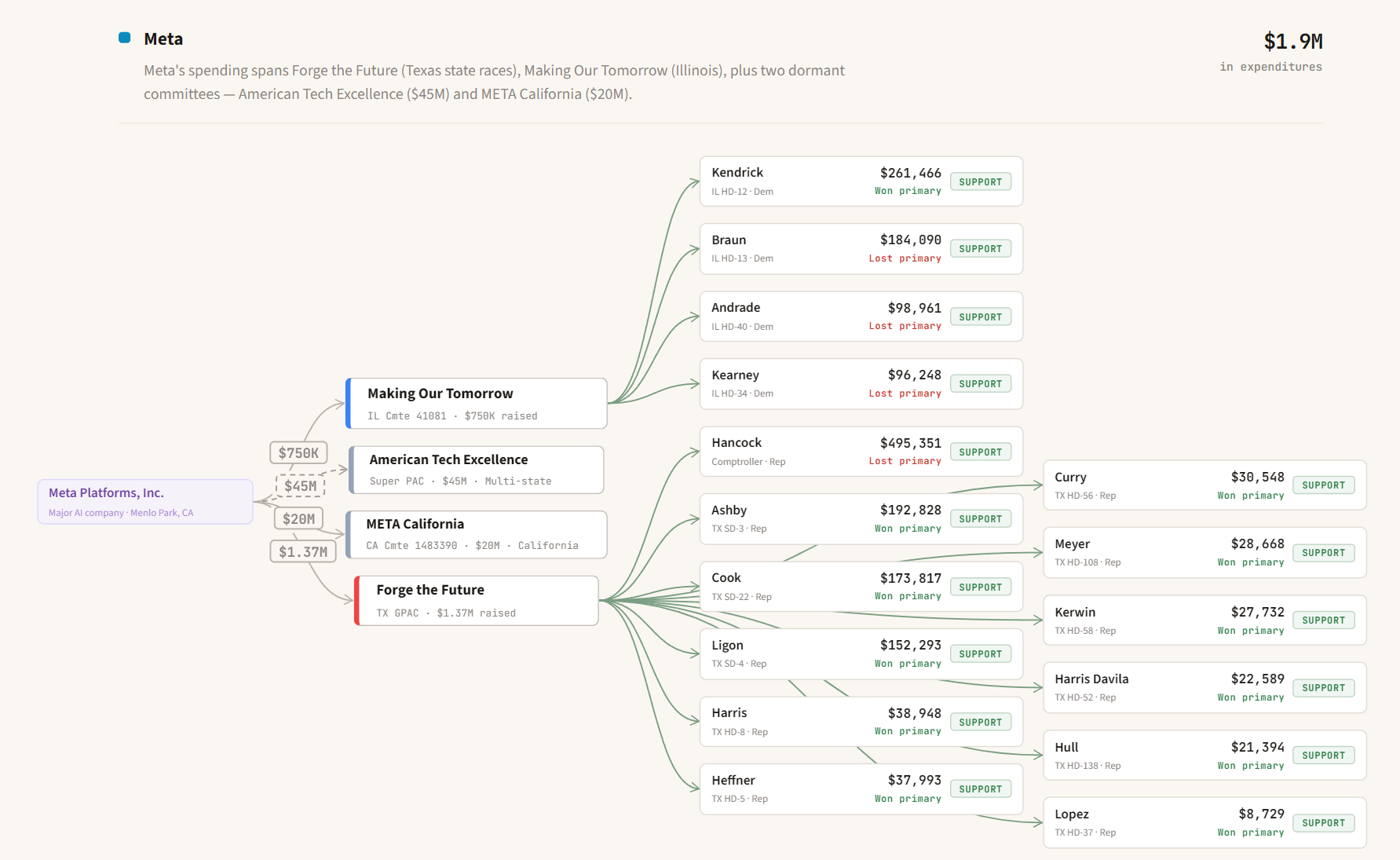Click Lopez's SUPPORT badge

tap(1324, 823)
